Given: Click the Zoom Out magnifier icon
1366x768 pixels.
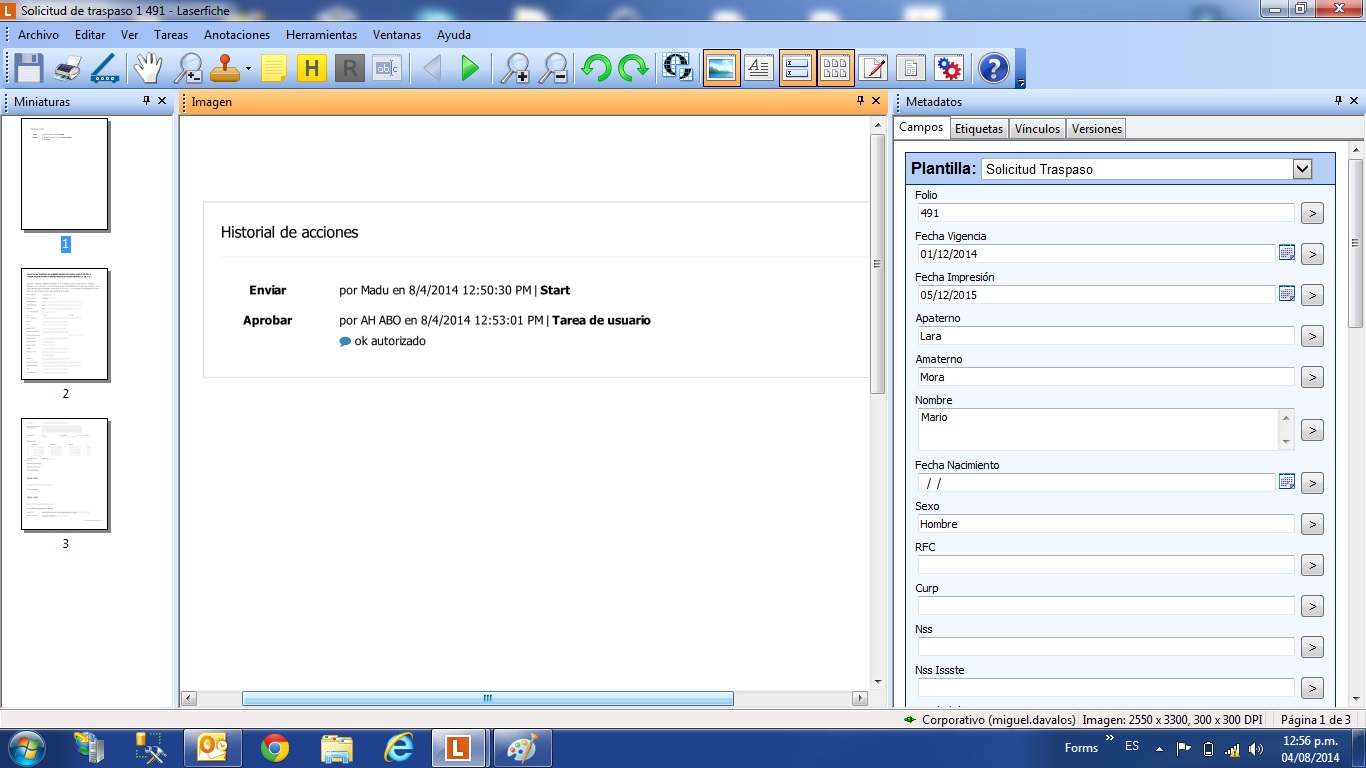Looking at the screenshot, I should point(553,68).
